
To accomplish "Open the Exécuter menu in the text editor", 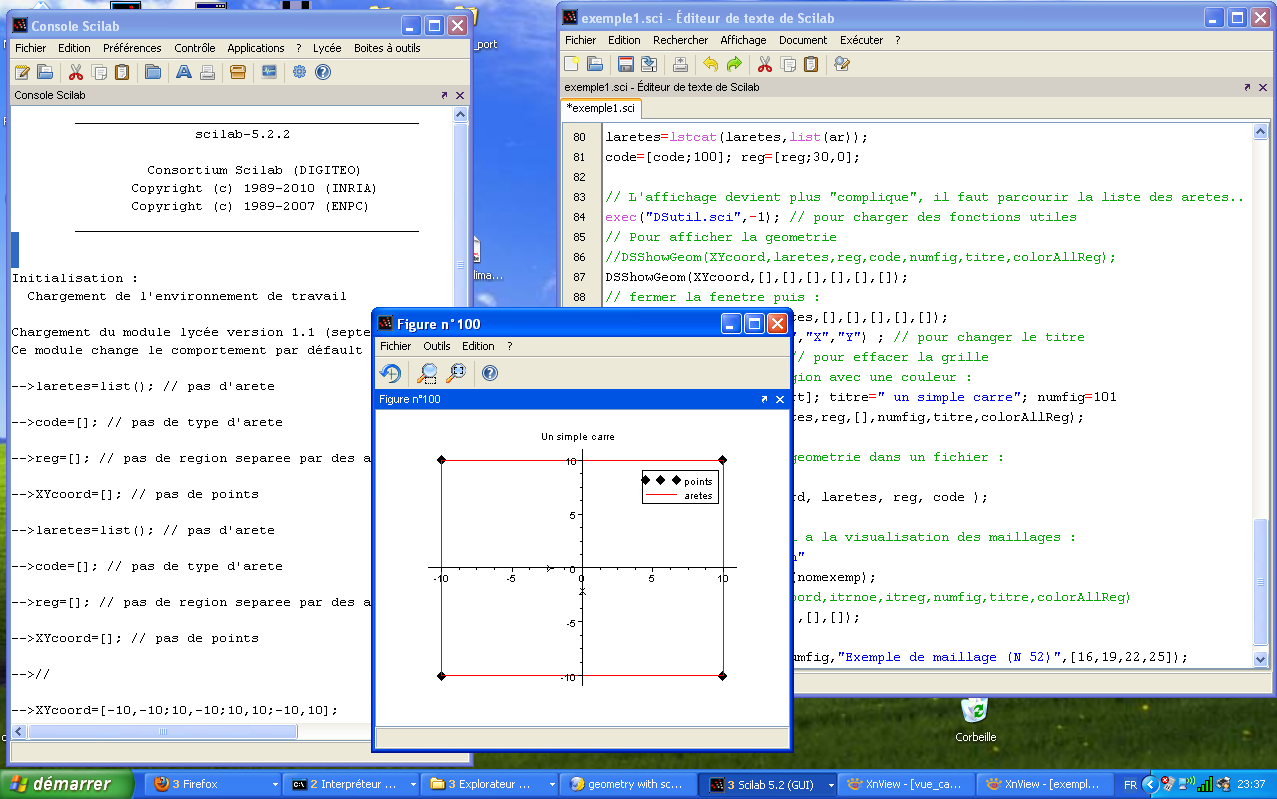I will (x=862, y=40).
